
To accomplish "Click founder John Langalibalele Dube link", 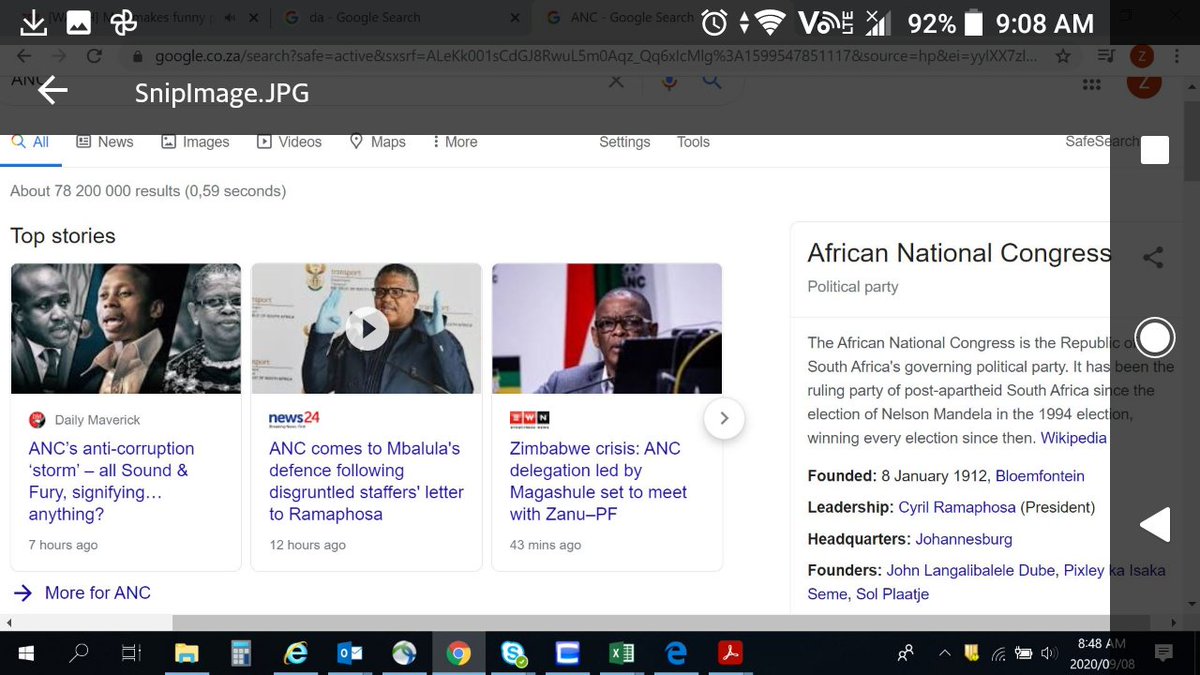I will coord(971,570).
